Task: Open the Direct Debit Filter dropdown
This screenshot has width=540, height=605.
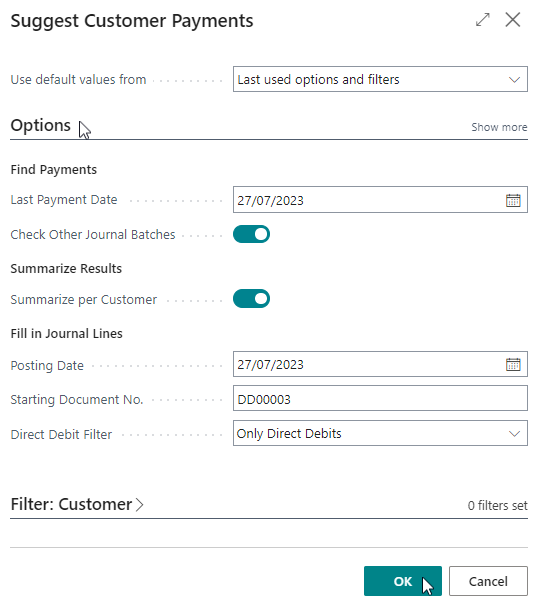Action: [x=380, y=433]
